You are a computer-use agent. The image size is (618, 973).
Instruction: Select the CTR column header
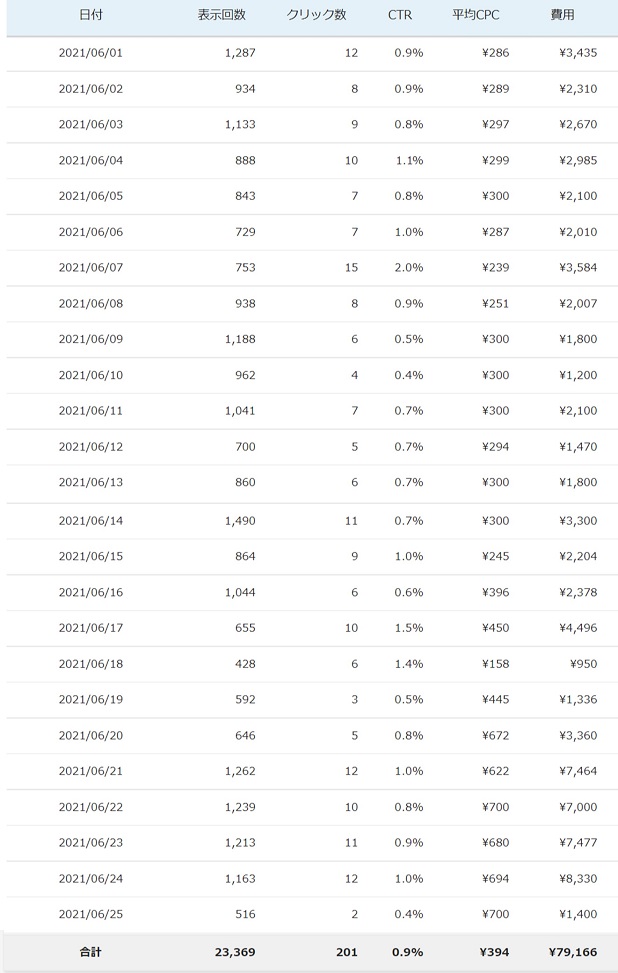400,16
